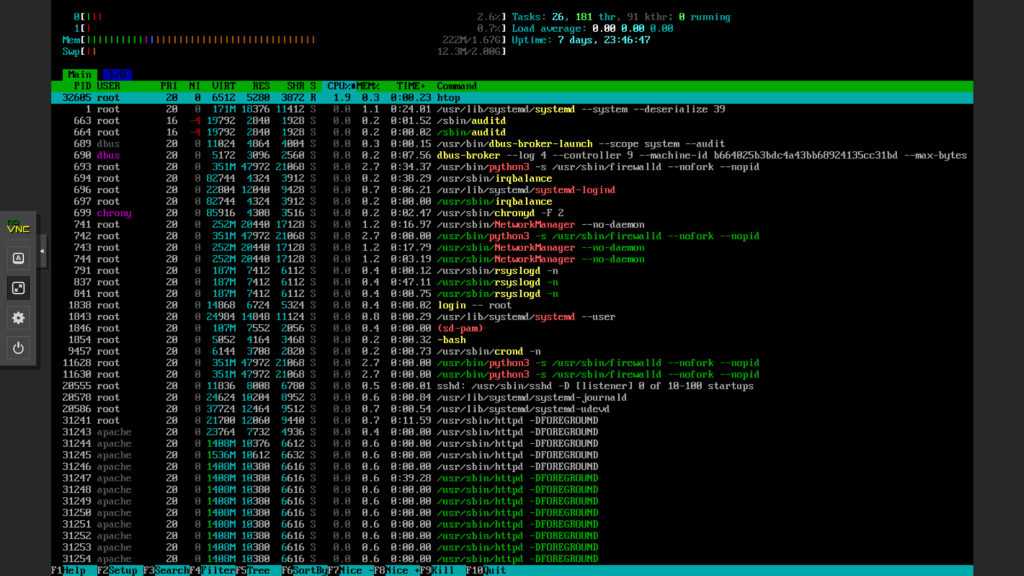The height and width of the screenshot is (576, 1024).
Task: Select the PID 31243 apache httpd row
Action: [512, 432]
